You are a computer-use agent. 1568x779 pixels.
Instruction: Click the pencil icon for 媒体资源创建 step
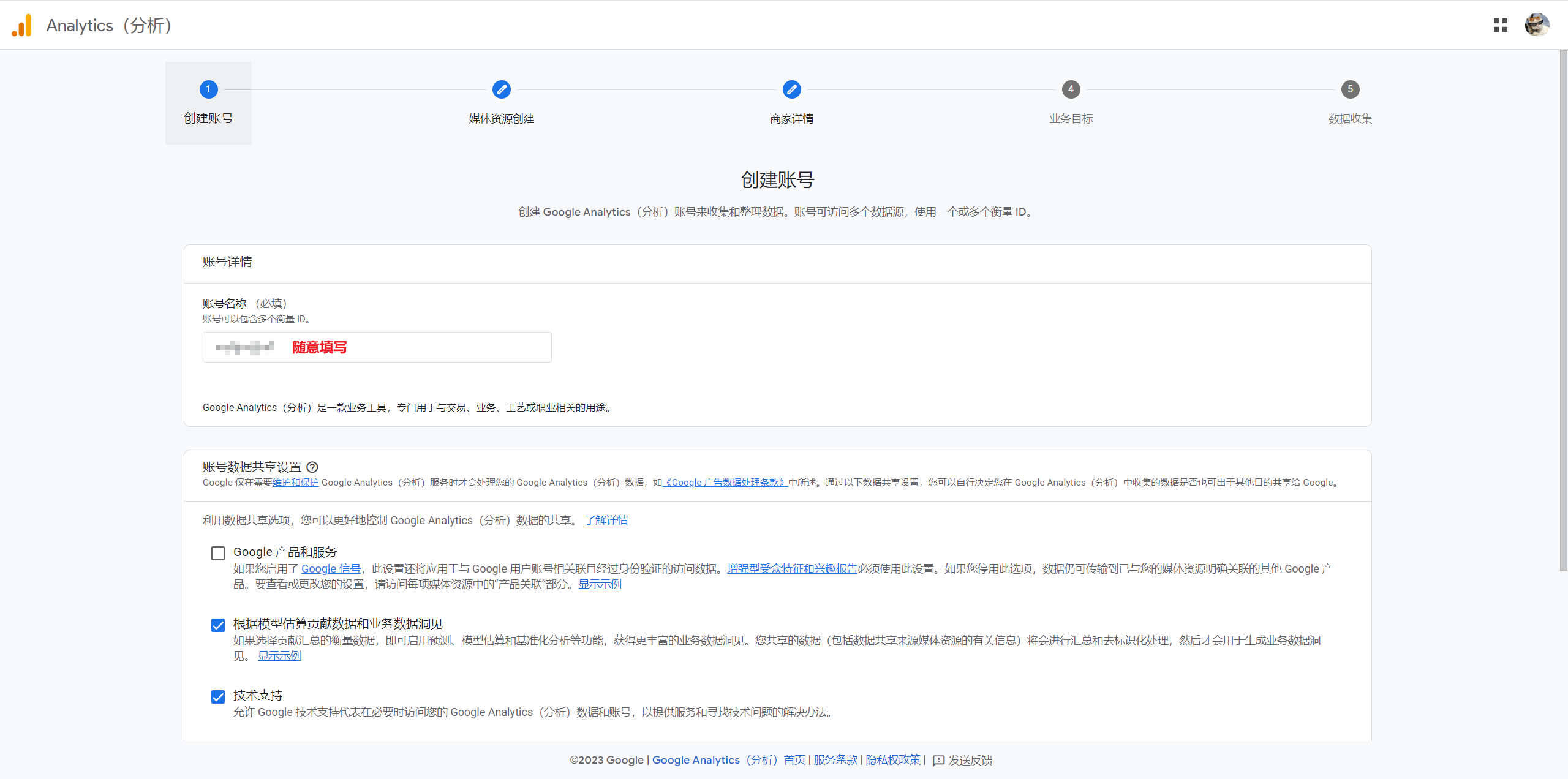pyautogui.click(x=501, y=89)
